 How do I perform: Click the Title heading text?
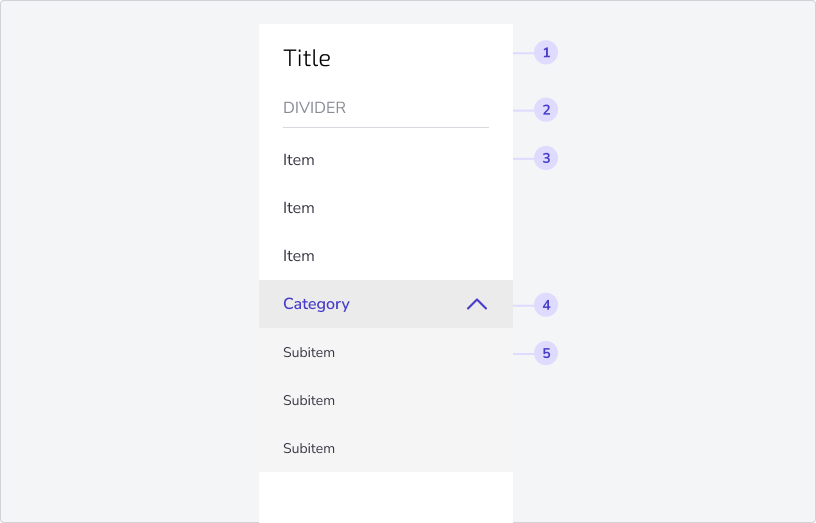point(307,58)
